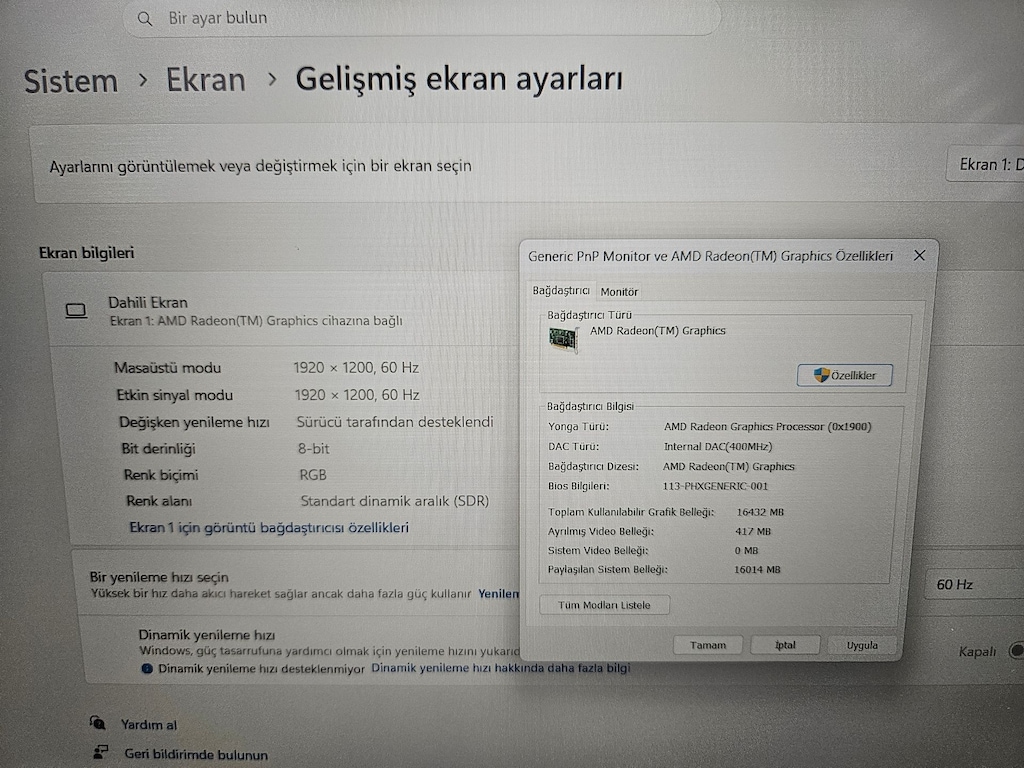Open the 'Ekran 1' display selector dropdown
The image size is (1024, 768).
986,164
